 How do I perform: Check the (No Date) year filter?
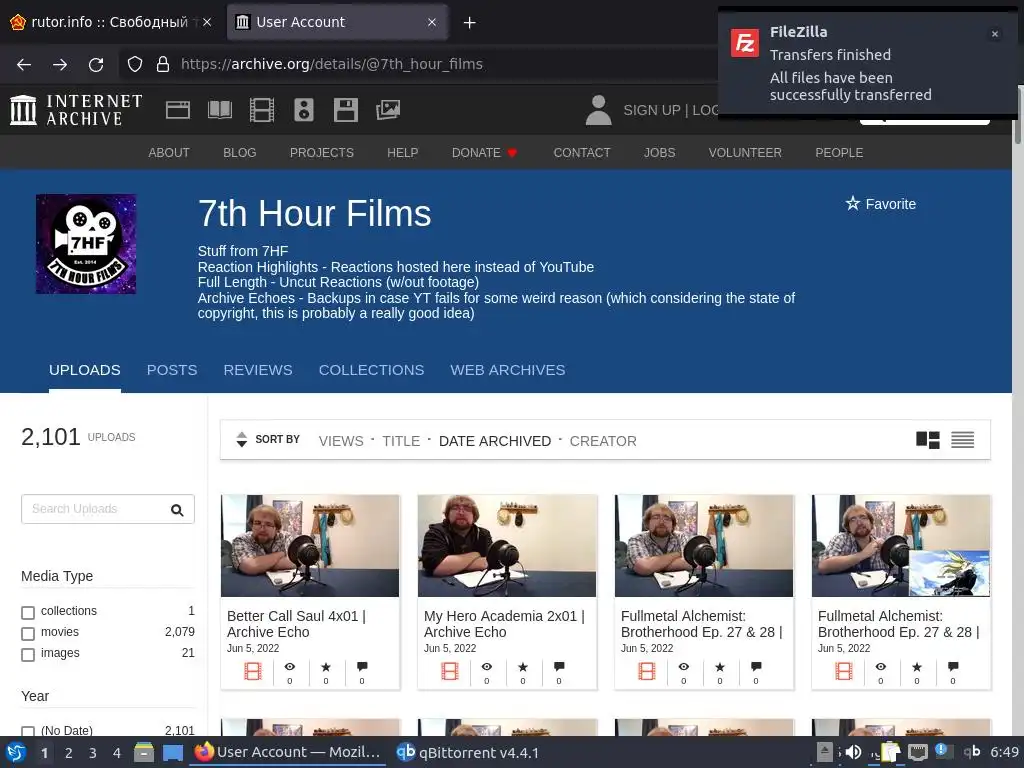(x=28, y=731)
